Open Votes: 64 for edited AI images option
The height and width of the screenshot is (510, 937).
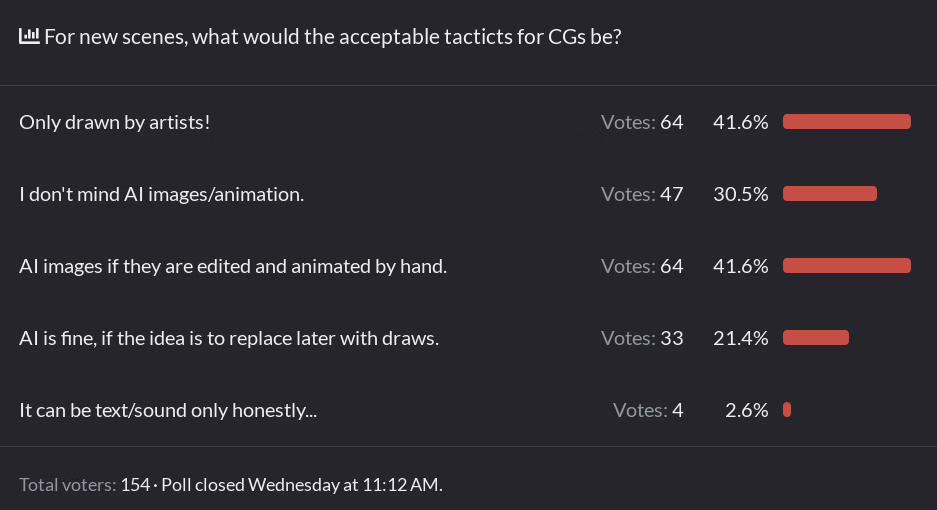(x=642, y=266)
